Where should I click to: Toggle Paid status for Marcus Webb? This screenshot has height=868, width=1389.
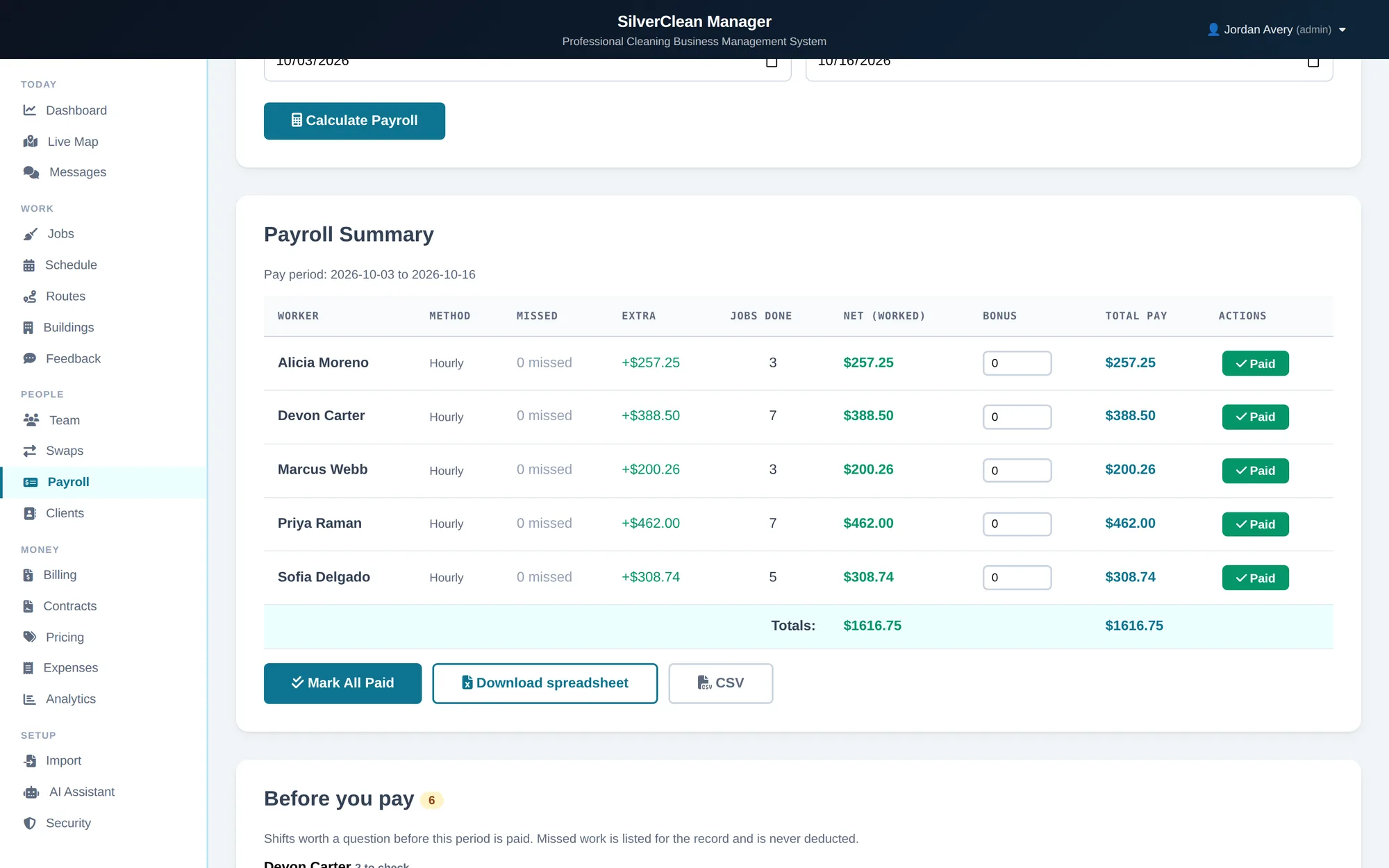[x=1255, y=471]
